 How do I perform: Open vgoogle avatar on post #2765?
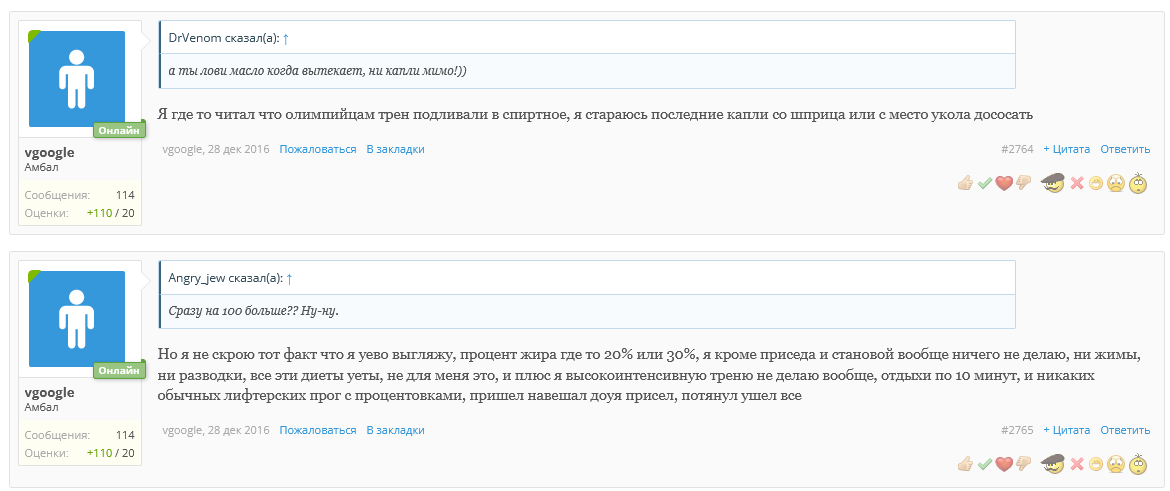[x=77, y=319]
